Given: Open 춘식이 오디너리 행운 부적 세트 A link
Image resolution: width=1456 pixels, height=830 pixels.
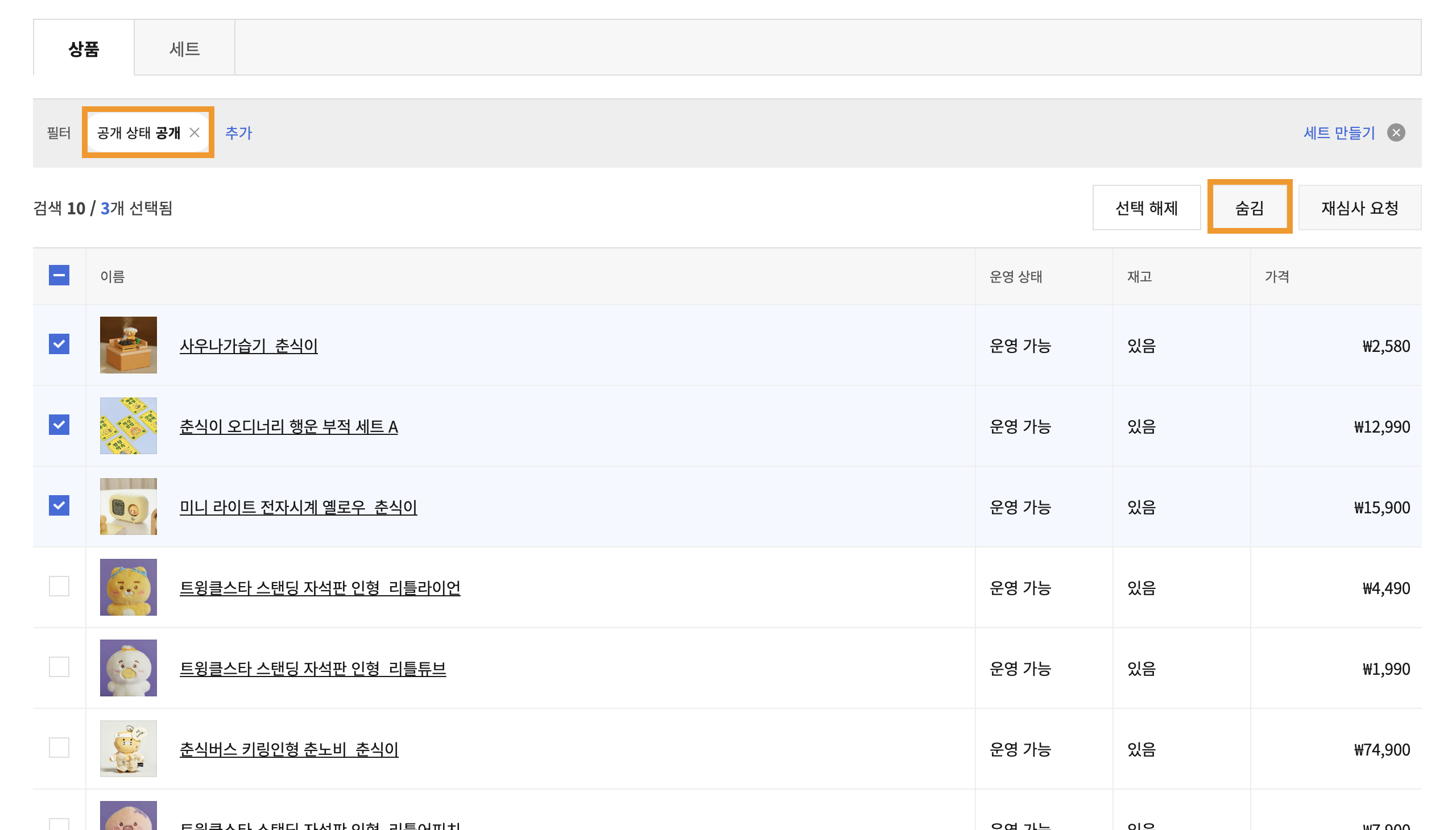Looking at the screenshot, I should point(288,426).
